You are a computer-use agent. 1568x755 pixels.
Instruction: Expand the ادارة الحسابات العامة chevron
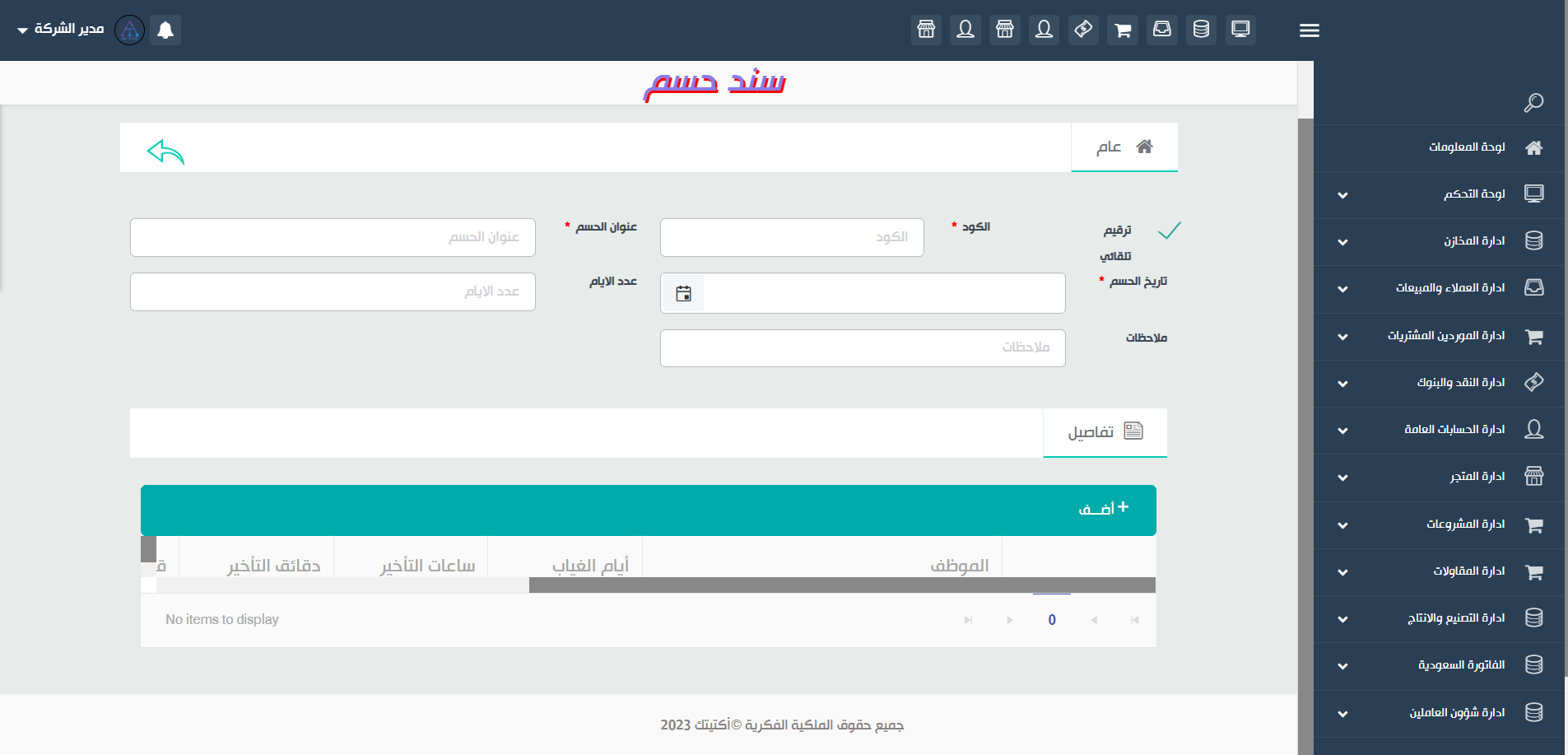[1342, 431]
